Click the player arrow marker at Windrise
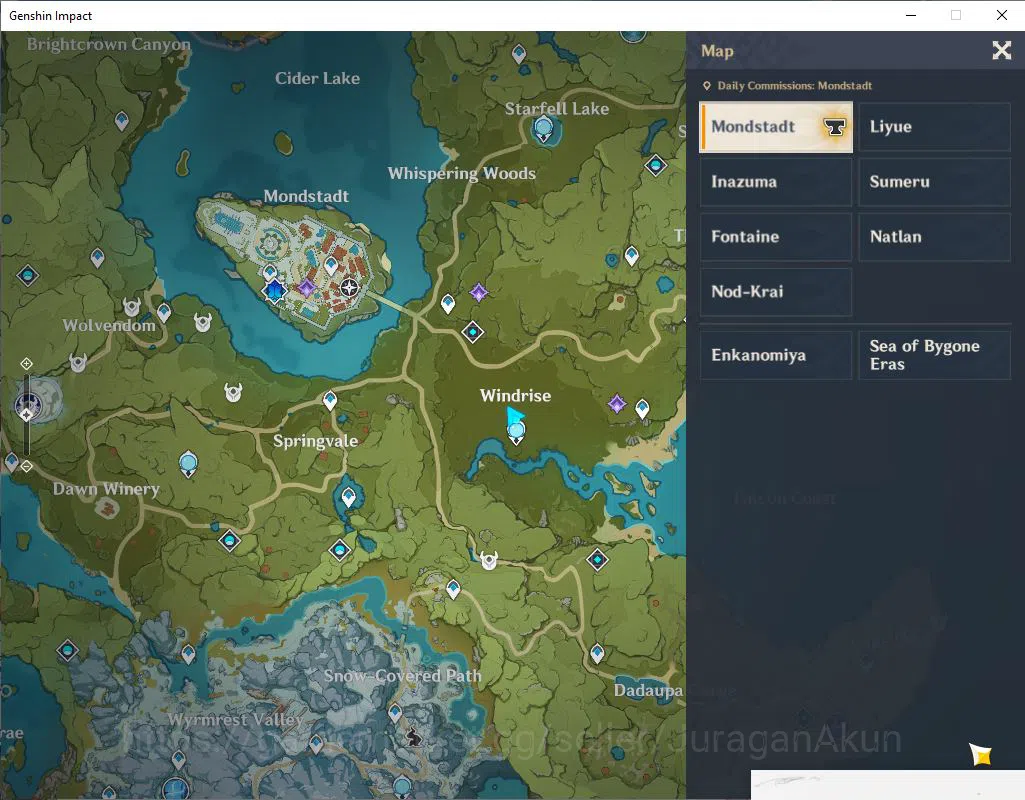The height and width of the screenshot is (800, 1025). [514, 414]
